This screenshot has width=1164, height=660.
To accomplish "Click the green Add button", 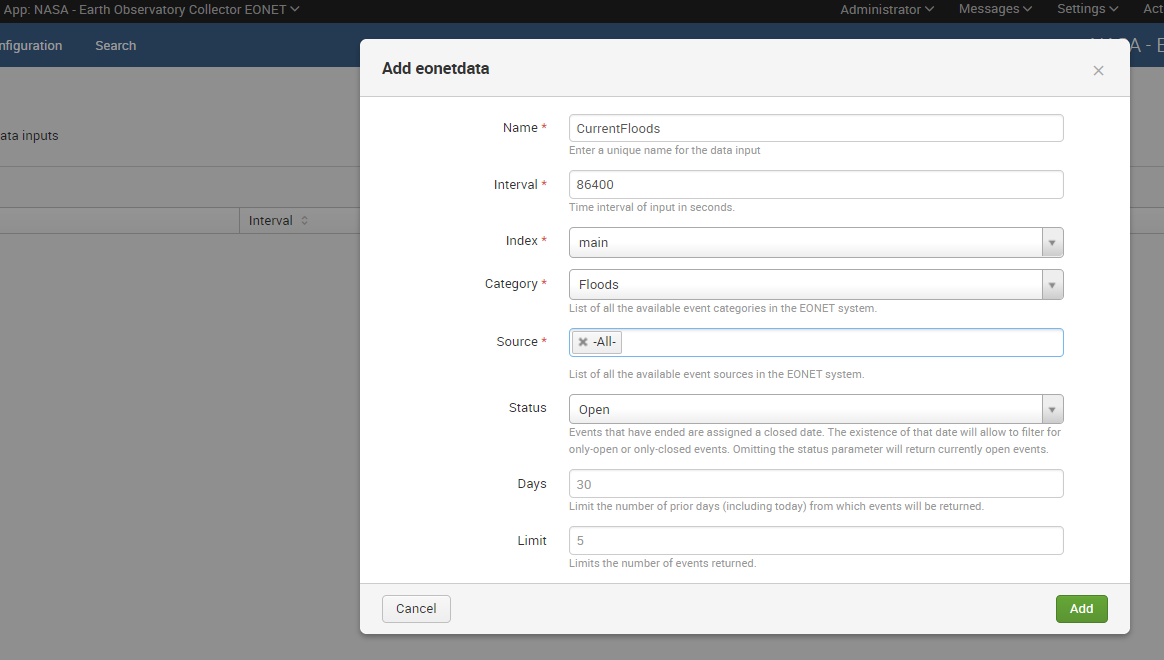I will coord(1081,608).
